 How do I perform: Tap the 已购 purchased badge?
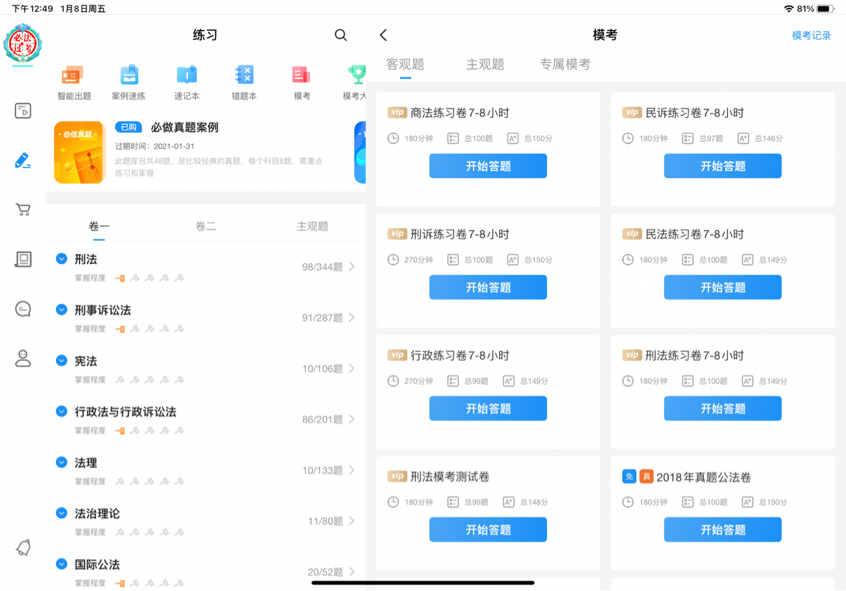[x=128, y=127]
